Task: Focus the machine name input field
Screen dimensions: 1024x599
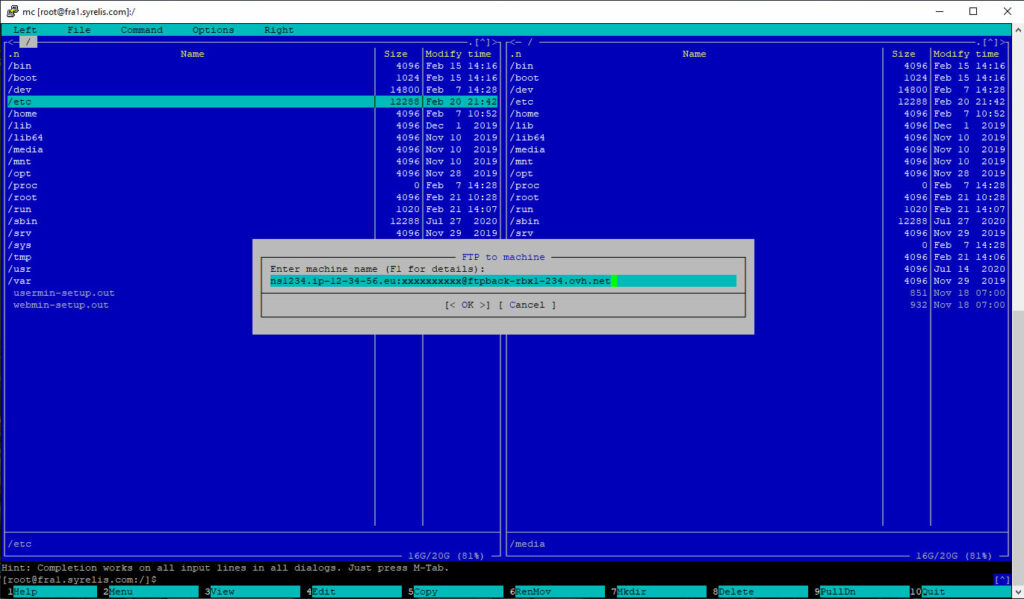Action: click(503, 281)
